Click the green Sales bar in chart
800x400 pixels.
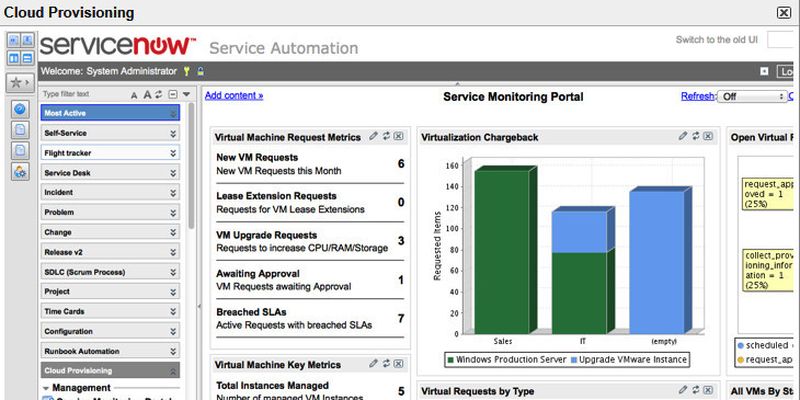coord(502,252)
